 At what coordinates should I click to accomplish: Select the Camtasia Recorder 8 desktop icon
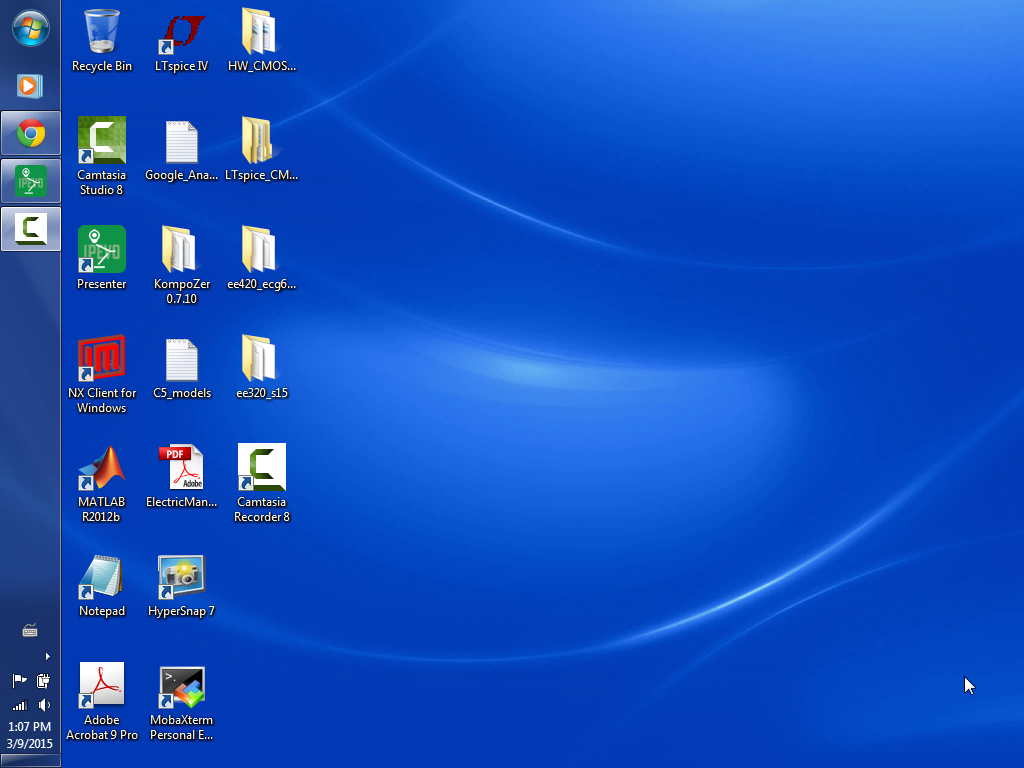point(262,468)
